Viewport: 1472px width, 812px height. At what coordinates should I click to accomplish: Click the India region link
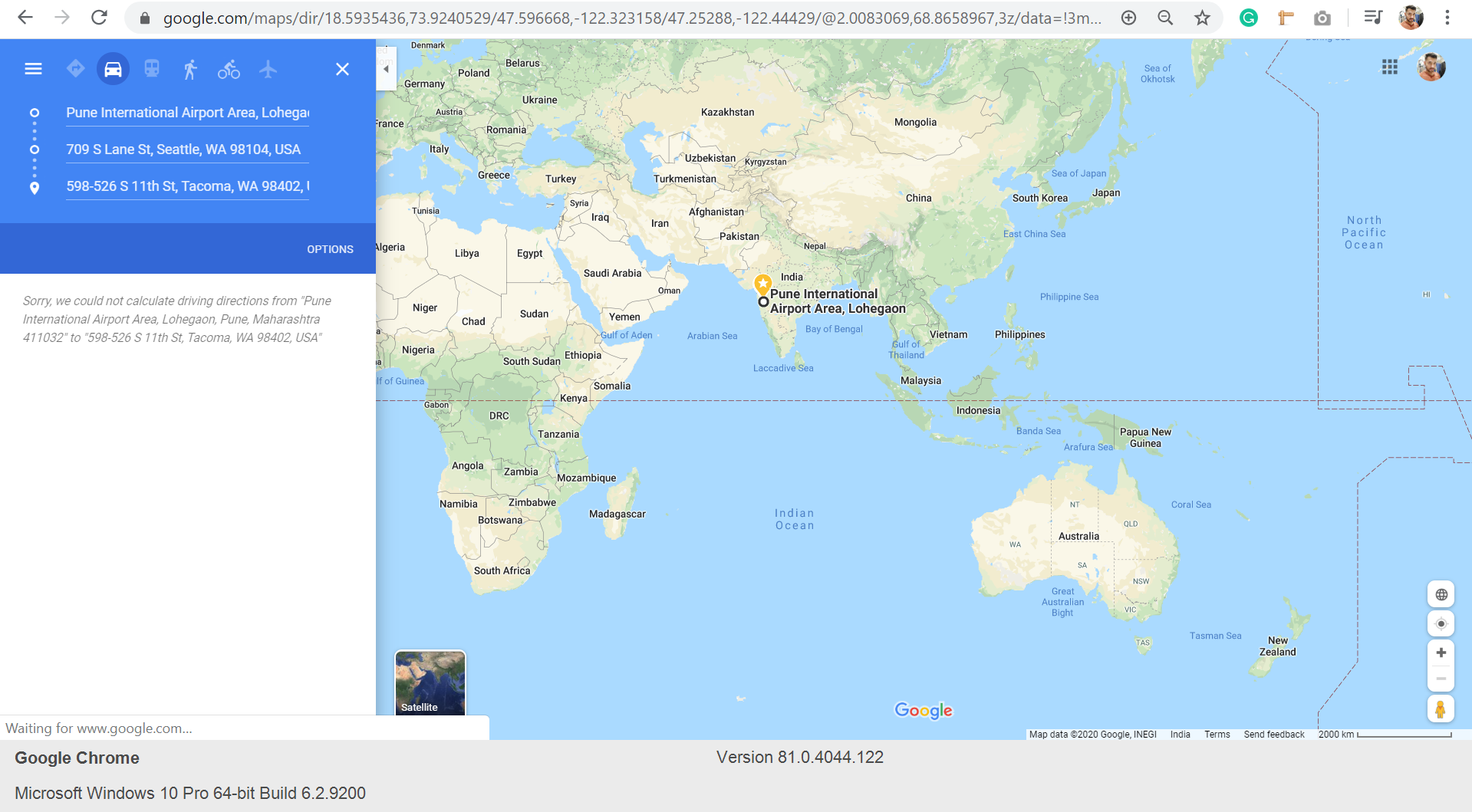1181,735
